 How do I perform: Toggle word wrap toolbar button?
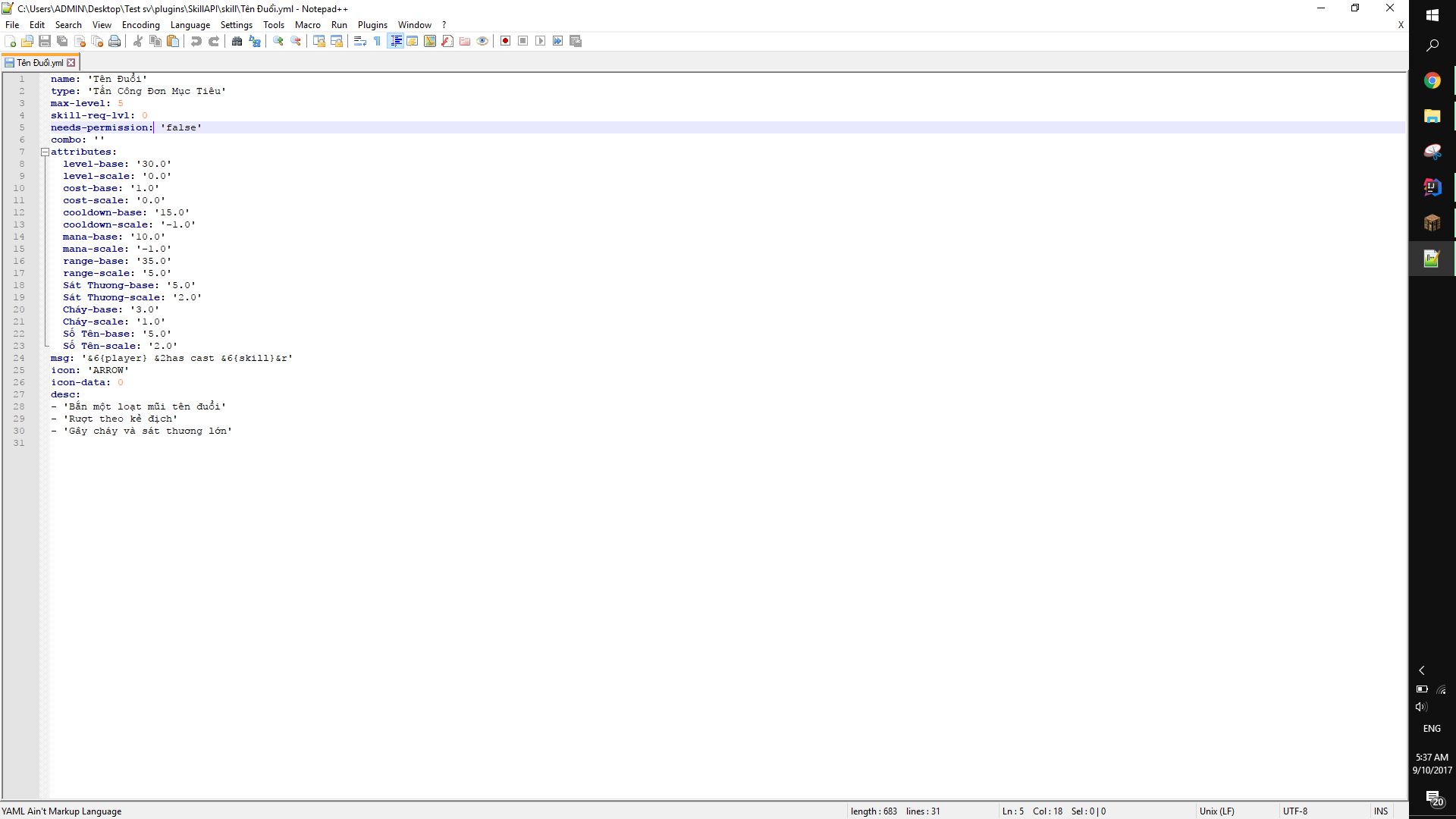360,41
